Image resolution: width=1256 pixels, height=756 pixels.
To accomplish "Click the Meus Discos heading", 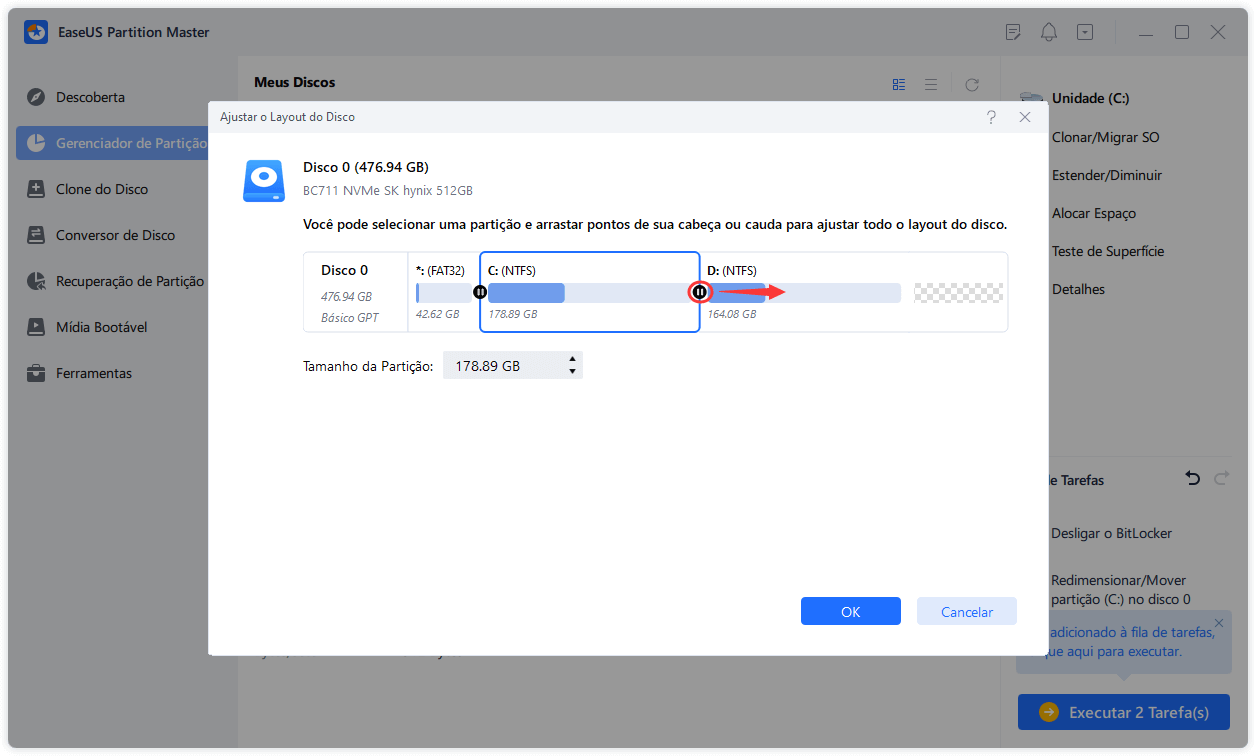I will [x=295, y=82].
